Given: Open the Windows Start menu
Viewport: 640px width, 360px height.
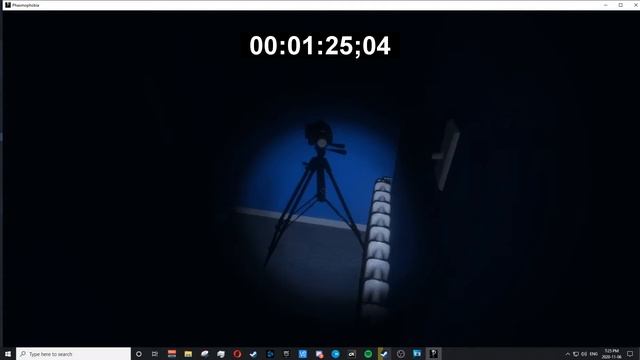Looking at the screenshot, I should click(8, 354).
